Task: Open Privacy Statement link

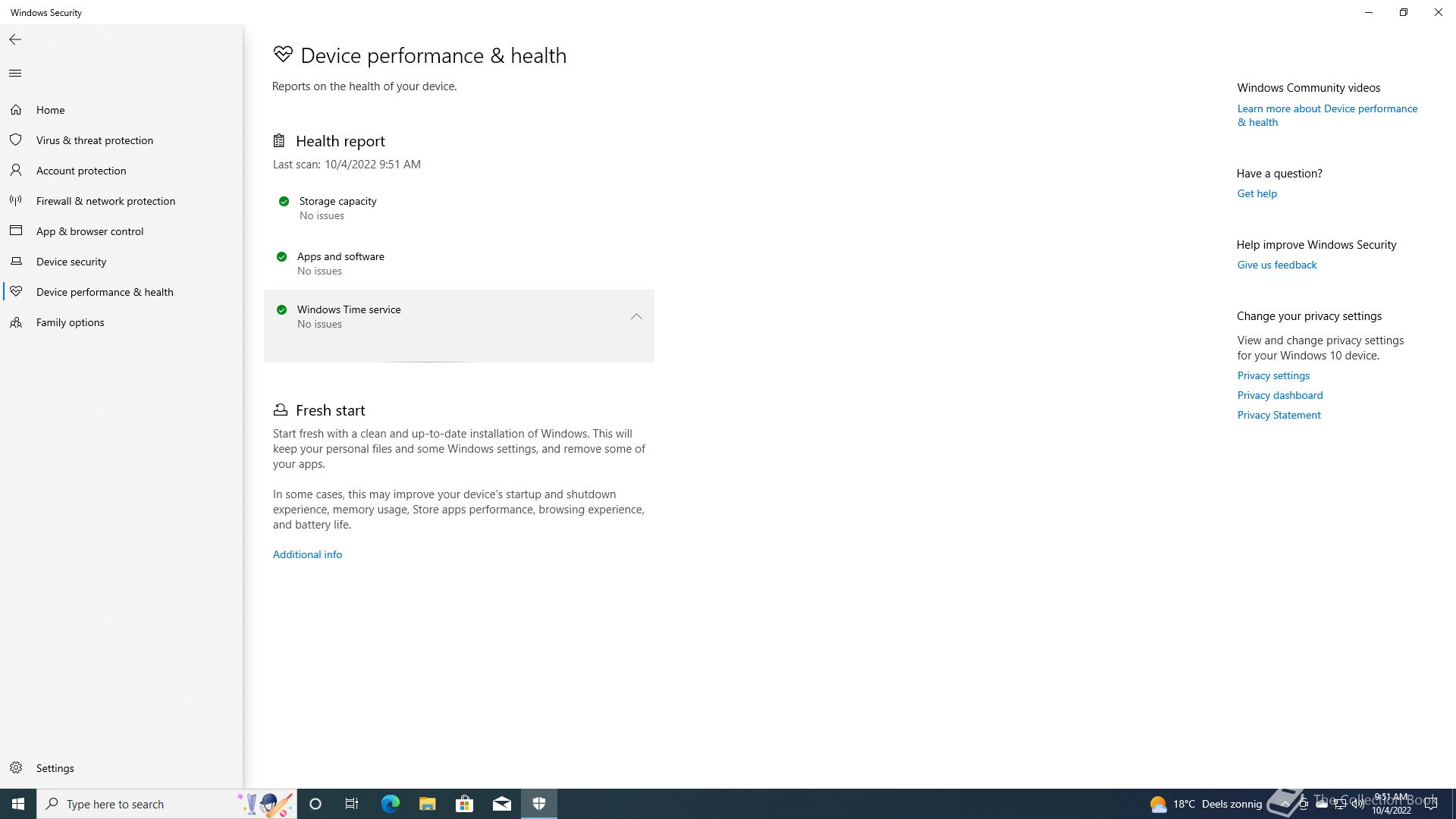Action: (1279, 415)
